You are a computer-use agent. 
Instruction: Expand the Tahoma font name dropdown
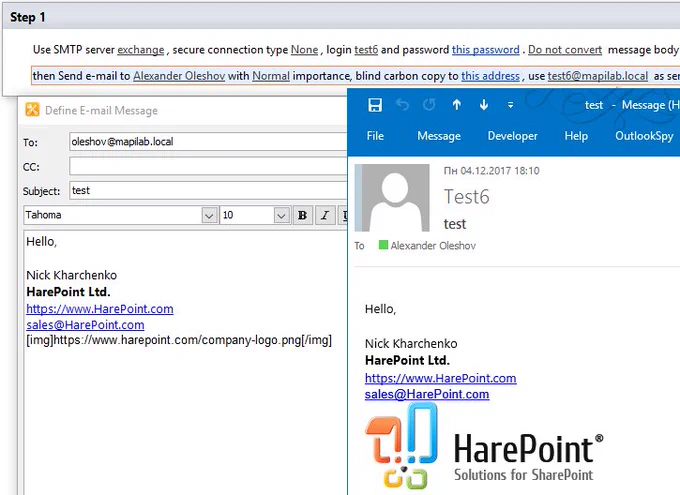pos(209,215)
